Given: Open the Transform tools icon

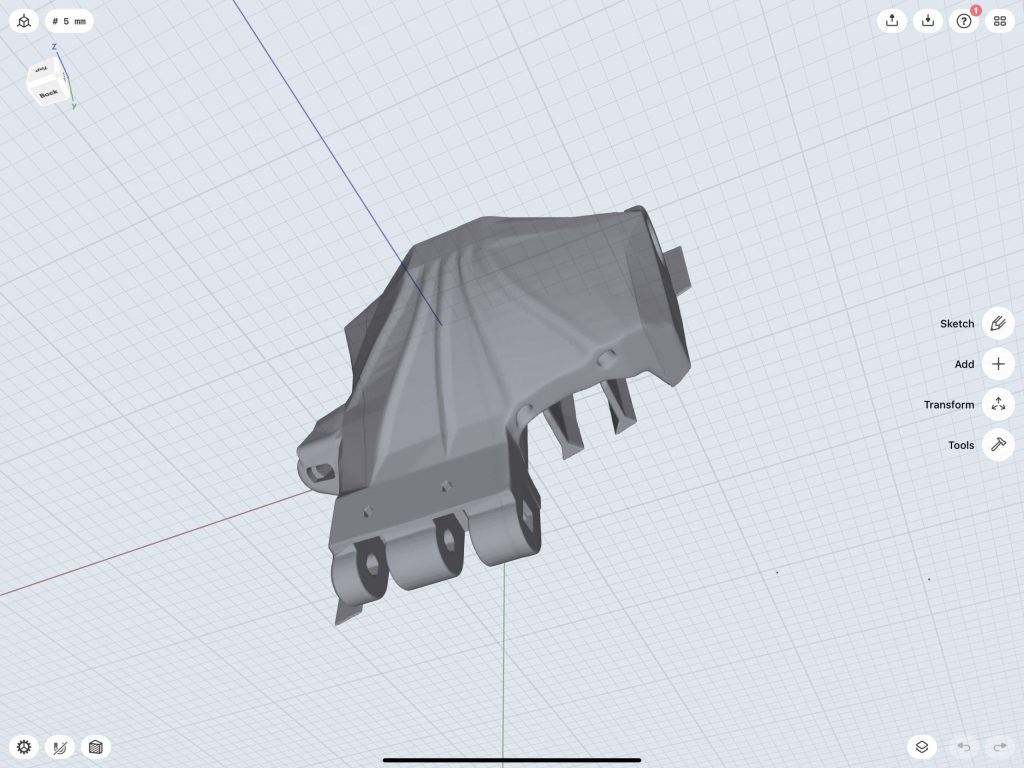Looking at the screenshot, I should 998,404.
